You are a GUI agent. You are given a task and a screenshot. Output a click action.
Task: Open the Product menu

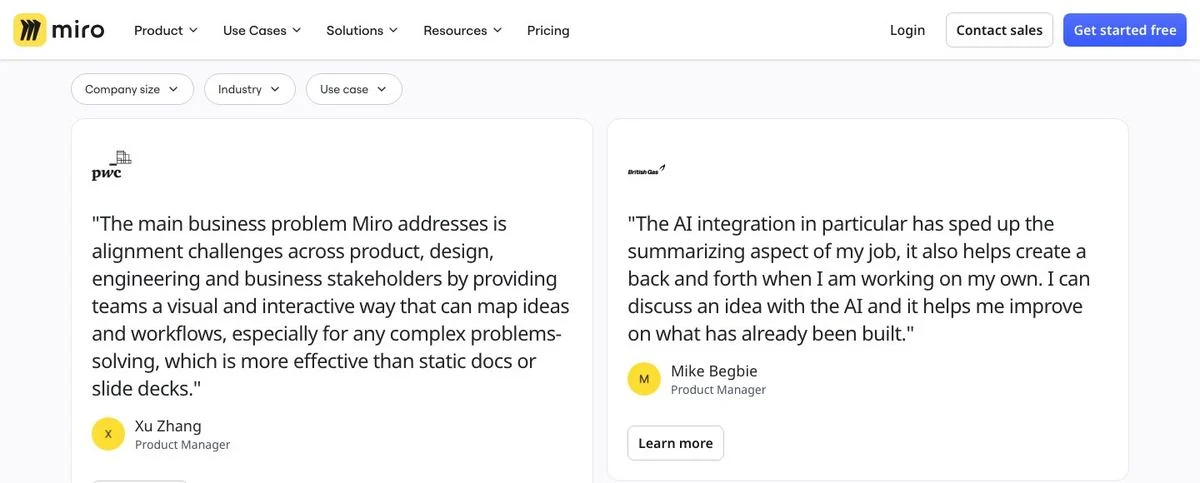[166, 30]
